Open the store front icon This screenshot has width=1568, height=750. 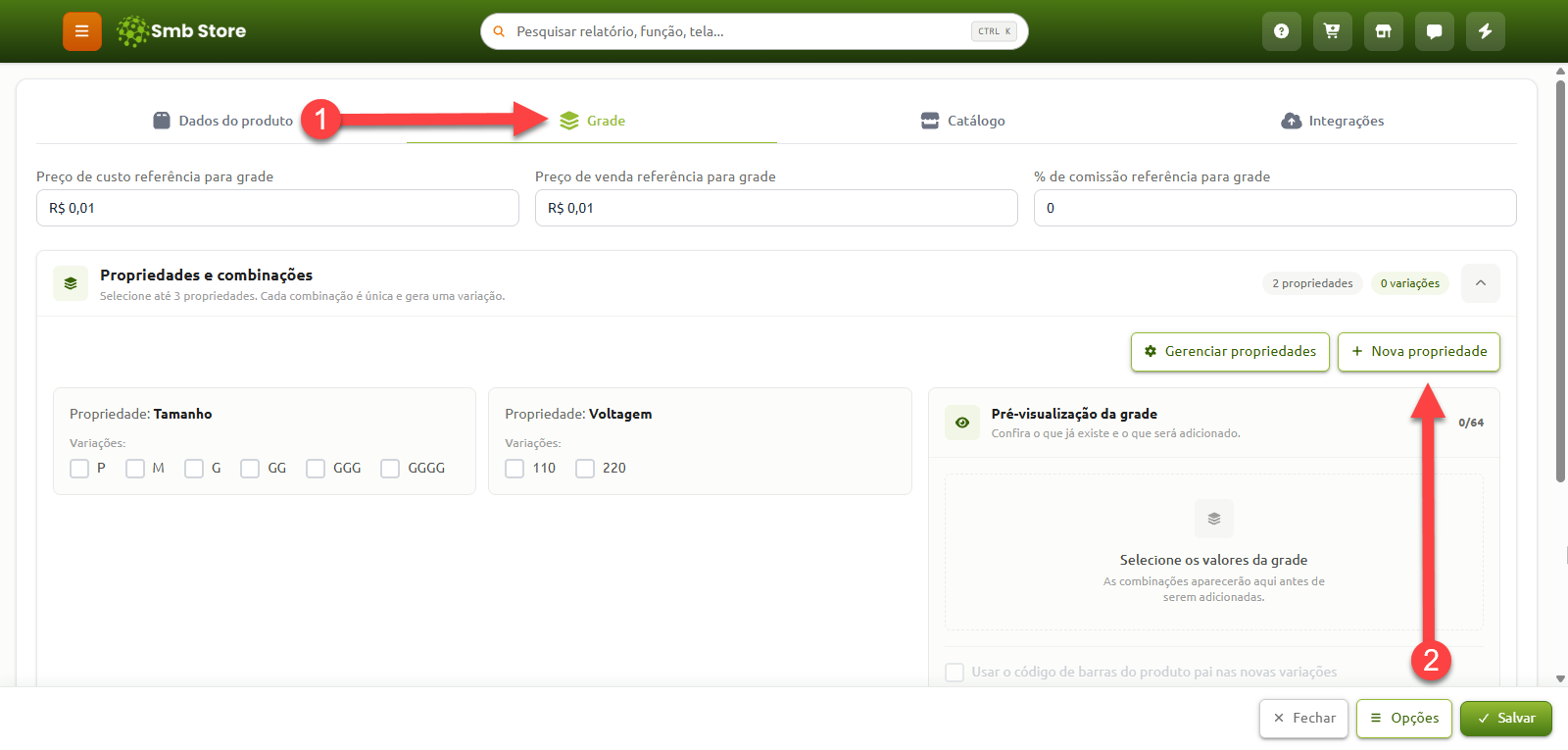[1383, 31]
